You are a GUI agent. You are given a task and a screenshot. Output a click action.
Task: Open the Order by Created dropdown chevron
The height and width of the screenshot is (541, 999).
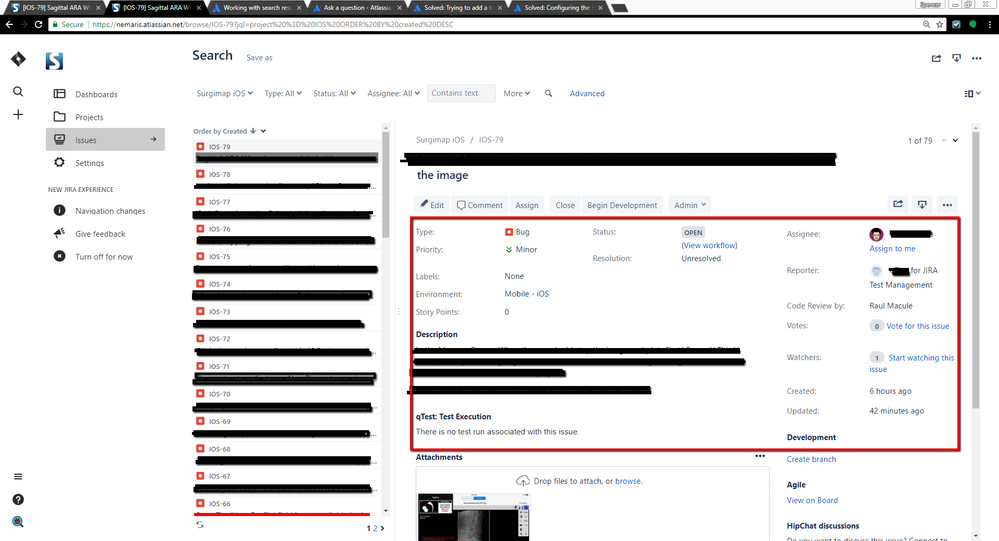pos(263,131)
